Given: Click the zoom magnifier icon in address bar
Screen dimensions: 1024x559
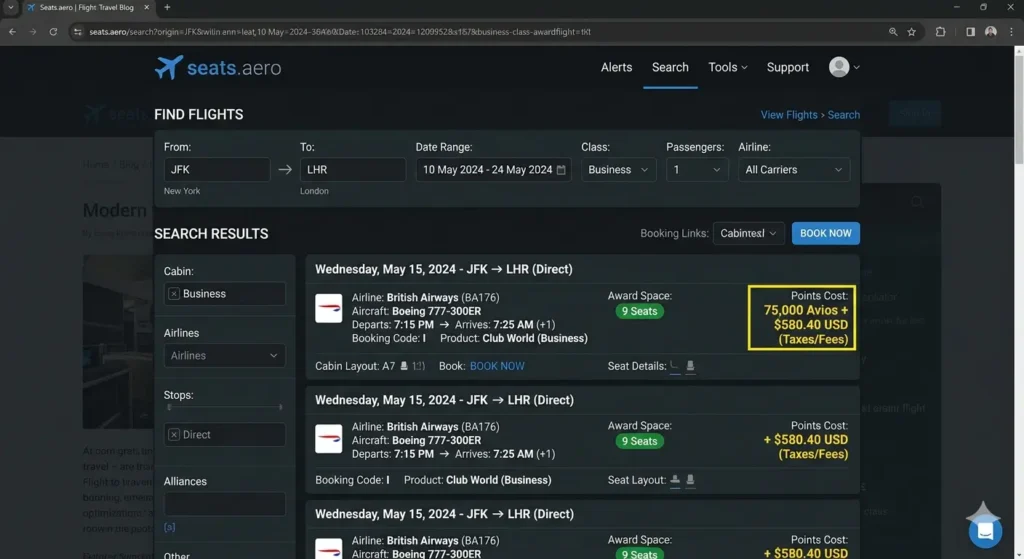Looking at the screenshot, I should pos(893,32).
